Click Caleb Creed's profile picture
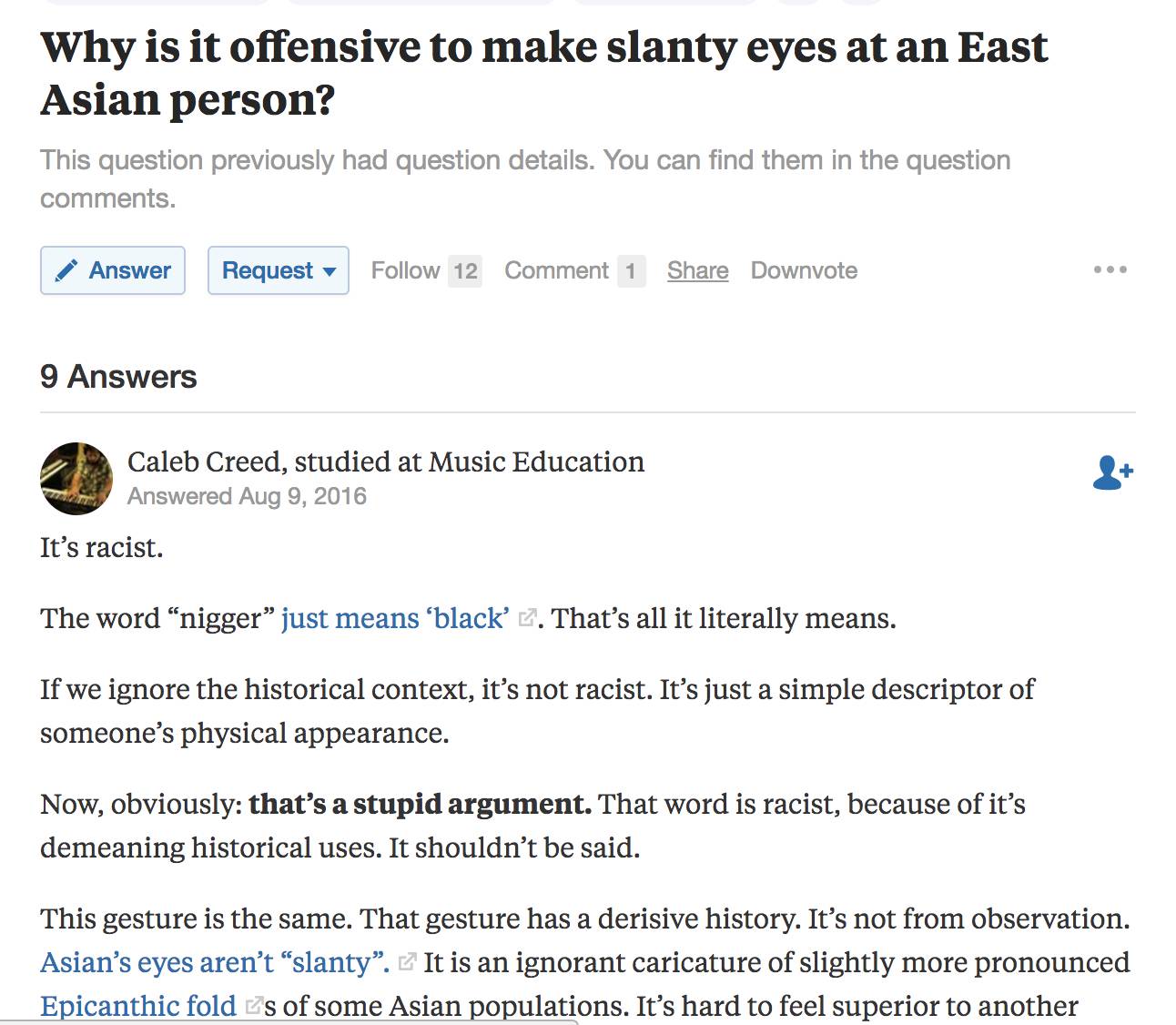This screenshot has height=1025, width=1176. 76,479
